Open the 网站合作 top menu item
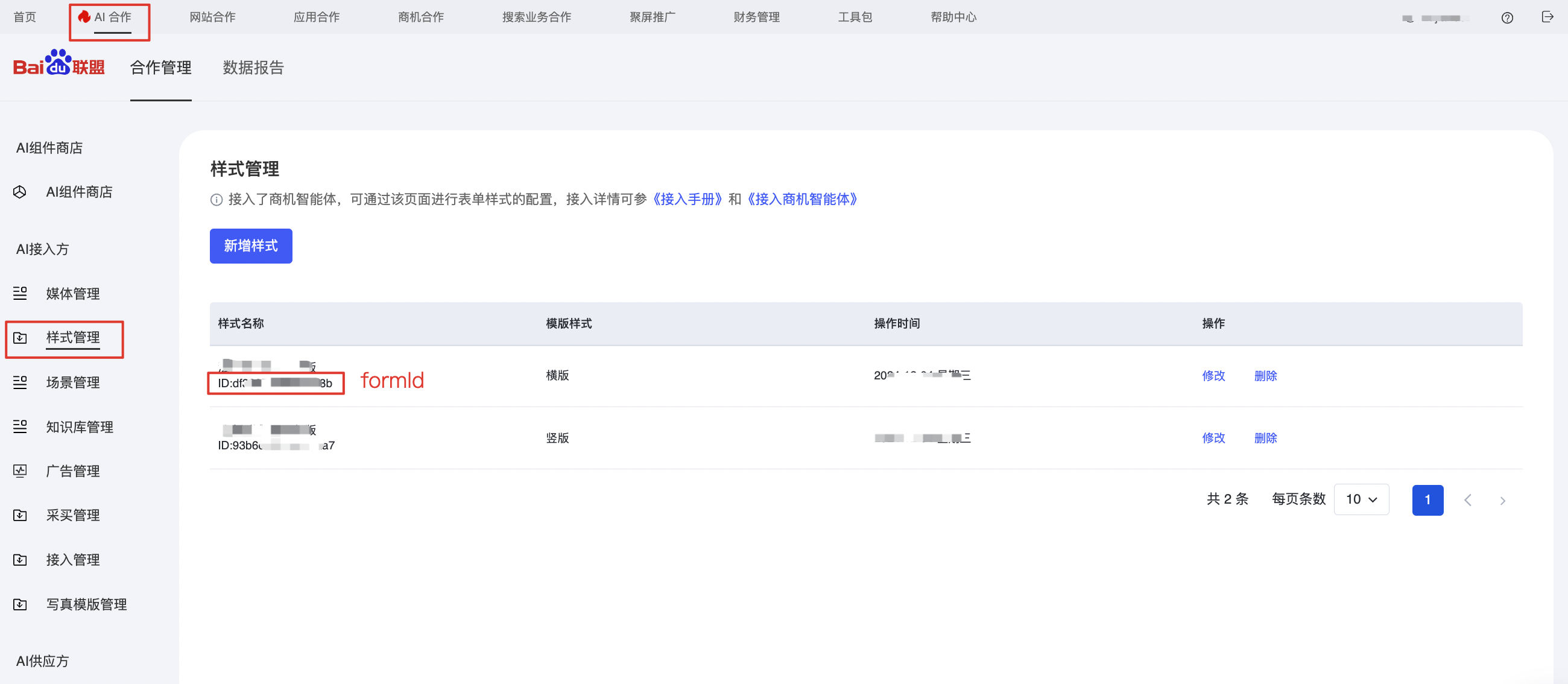1568x684 pixels. (212, 17)
